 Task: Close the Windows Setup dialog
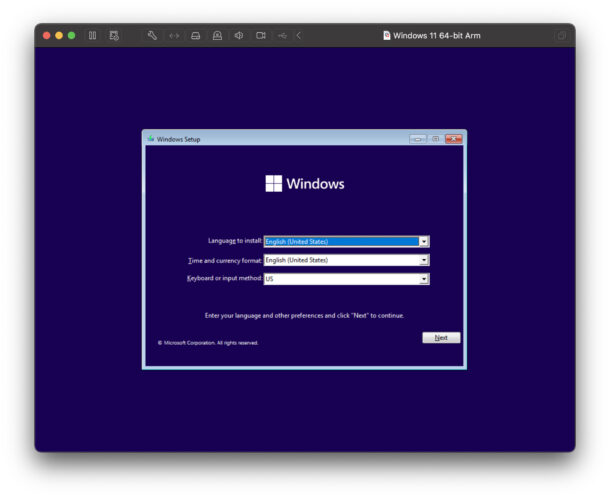tap(453, 139)
